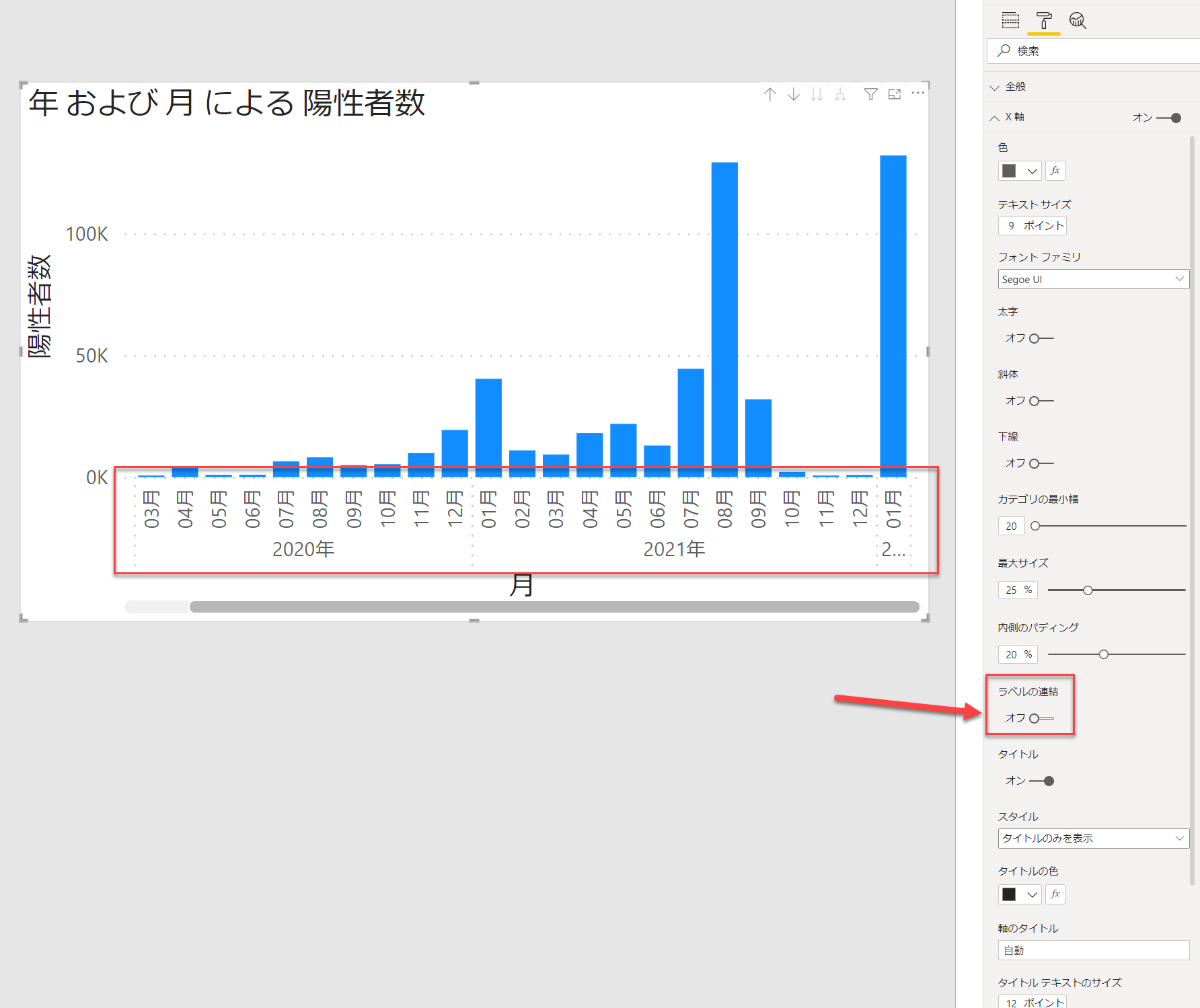Open the フォント ファミリ Segoe UI dropdown
Image resolution: width=1200 pixels, height=1008 pixels.
tap(1094, 279)
